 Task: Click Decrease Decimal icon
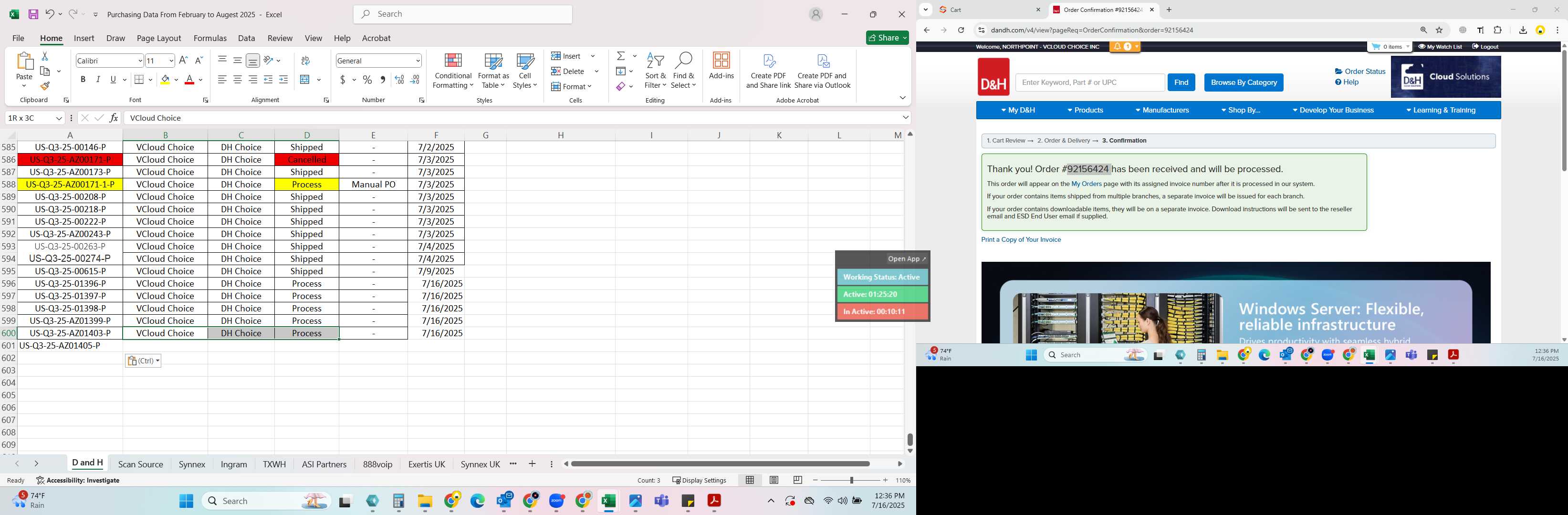click(415, 80)
